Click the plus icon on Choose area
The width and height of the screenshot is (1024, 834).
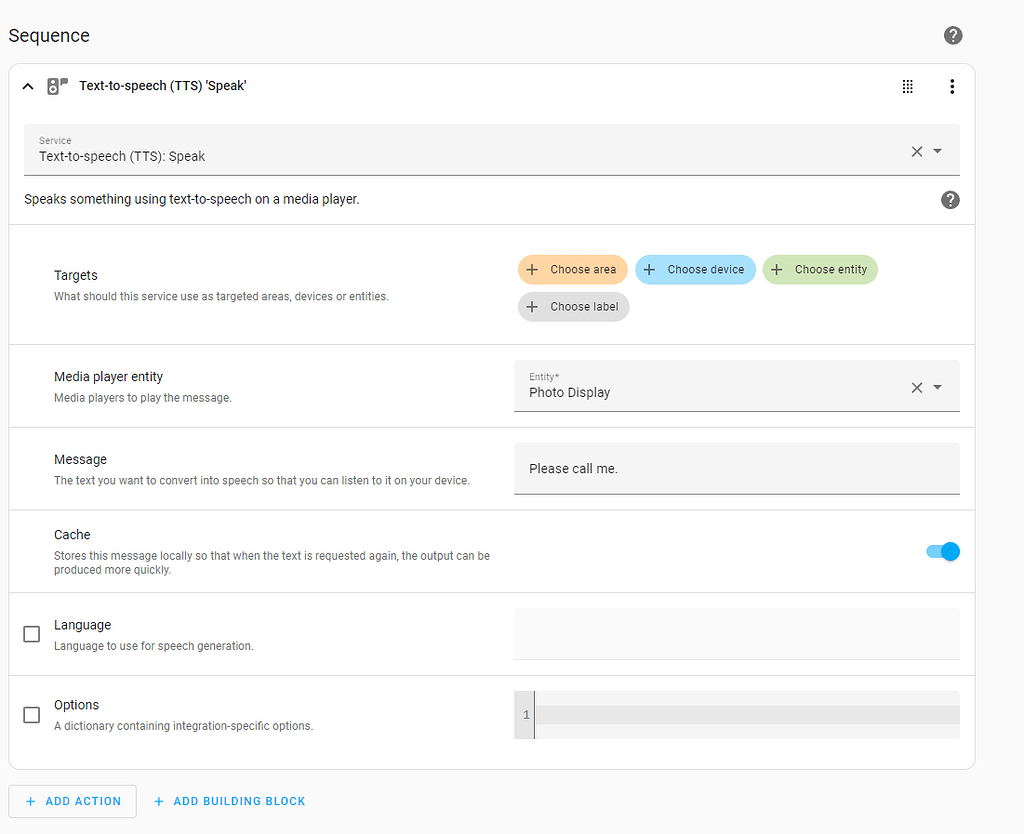tap(531, 269)
